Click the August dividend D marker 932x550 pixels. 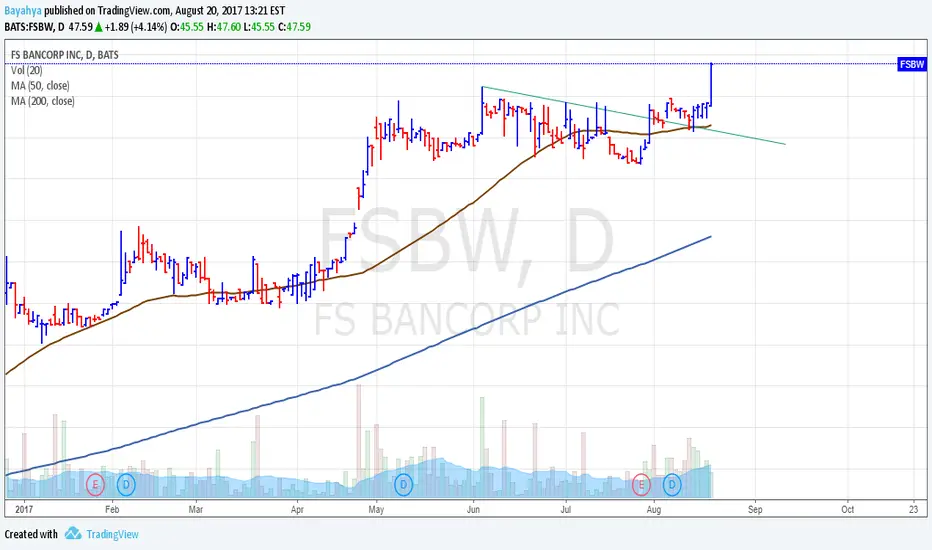pyautogui.click(x=672, y=485)
